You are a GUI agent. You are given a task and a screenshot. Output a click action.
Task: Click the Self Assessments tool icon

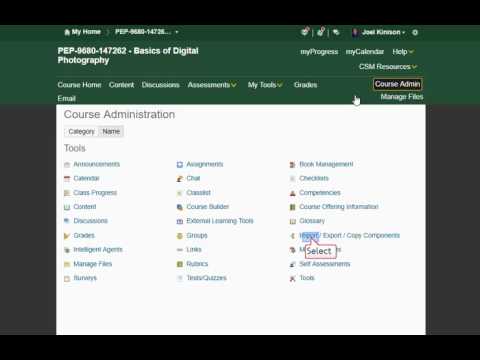click(x=293, y=264)
